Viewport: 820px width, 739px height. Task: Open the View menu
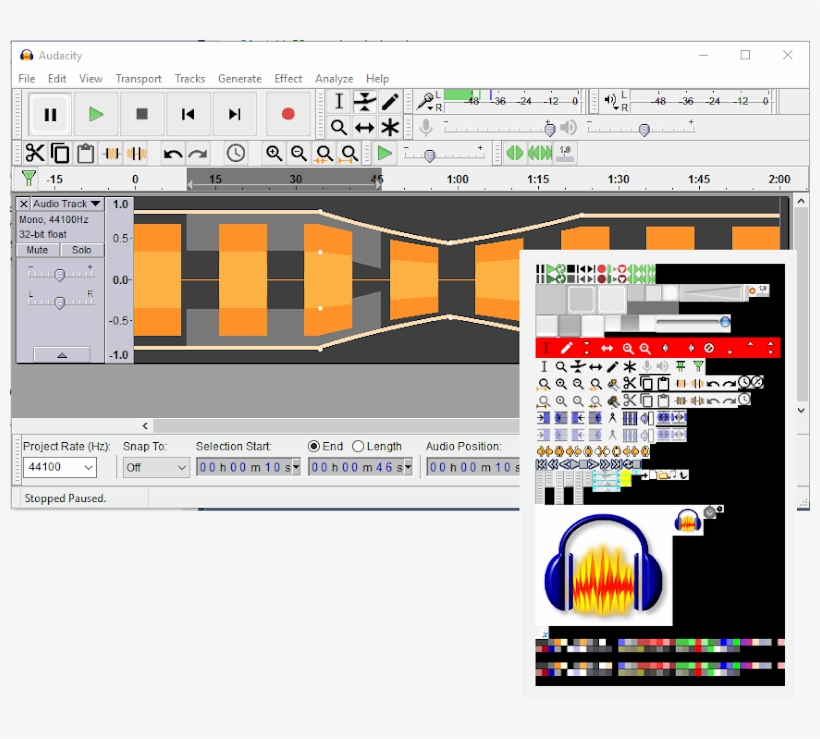[90, 78]
